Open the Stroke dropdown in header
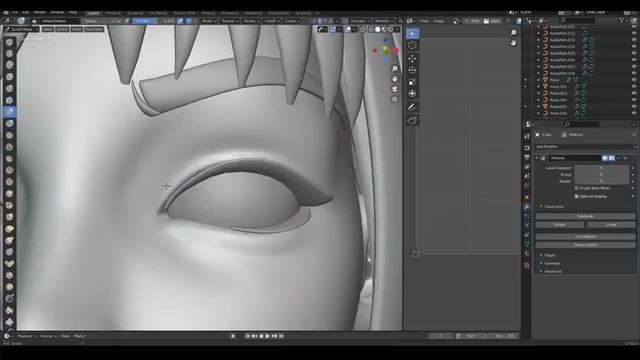This screenshot has width=640, height=360. (x=251, y=21)
